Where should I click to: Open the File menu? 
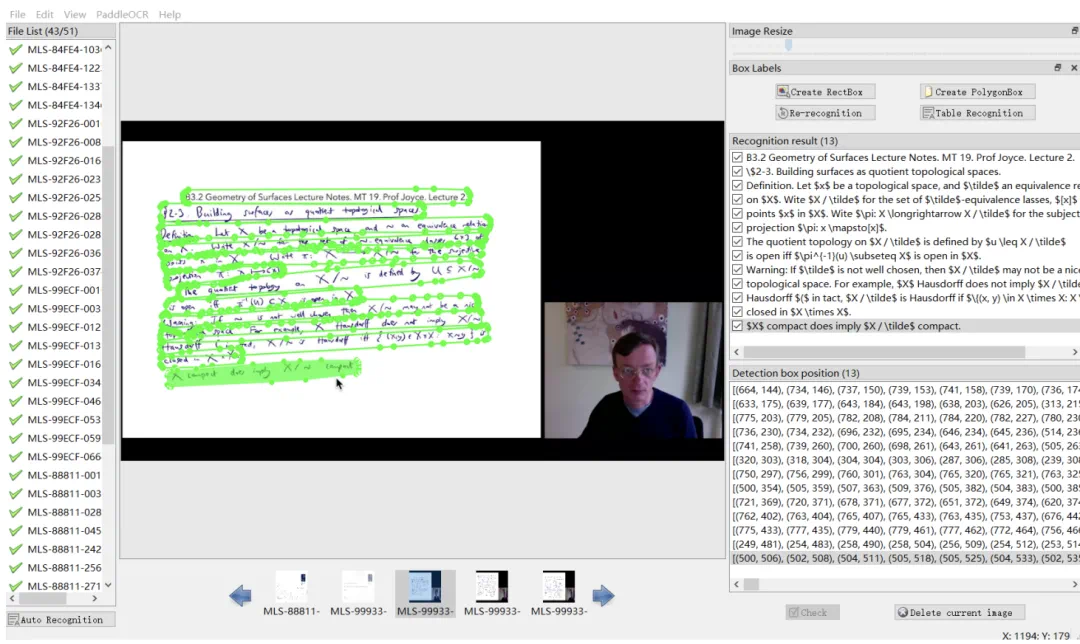[17, 15]
